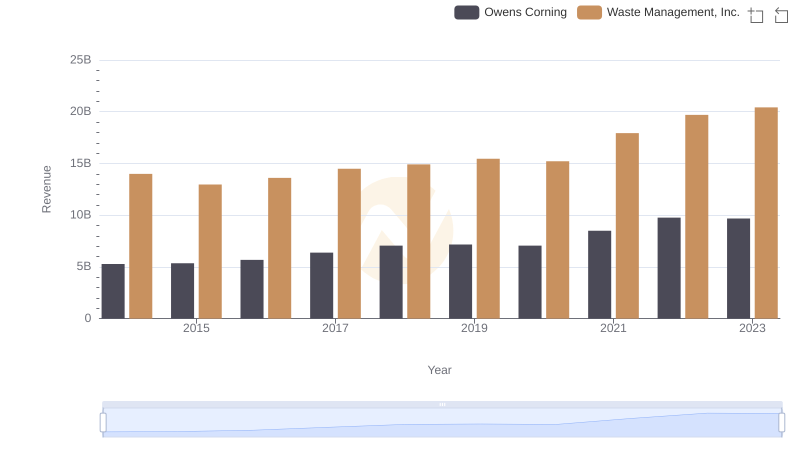Toggle the Waste Management, Inc. series label
This screenshot has height=461, width=800.
[673, 12]
